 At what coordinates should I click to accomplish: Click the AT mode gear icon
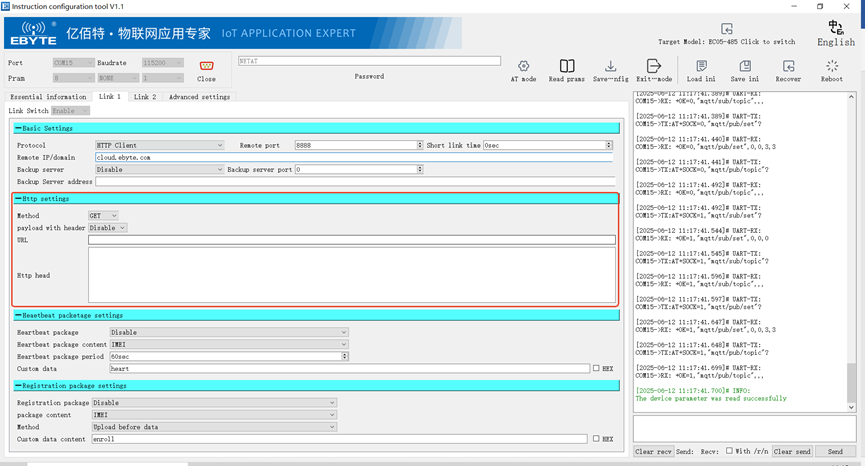point(524,66)
